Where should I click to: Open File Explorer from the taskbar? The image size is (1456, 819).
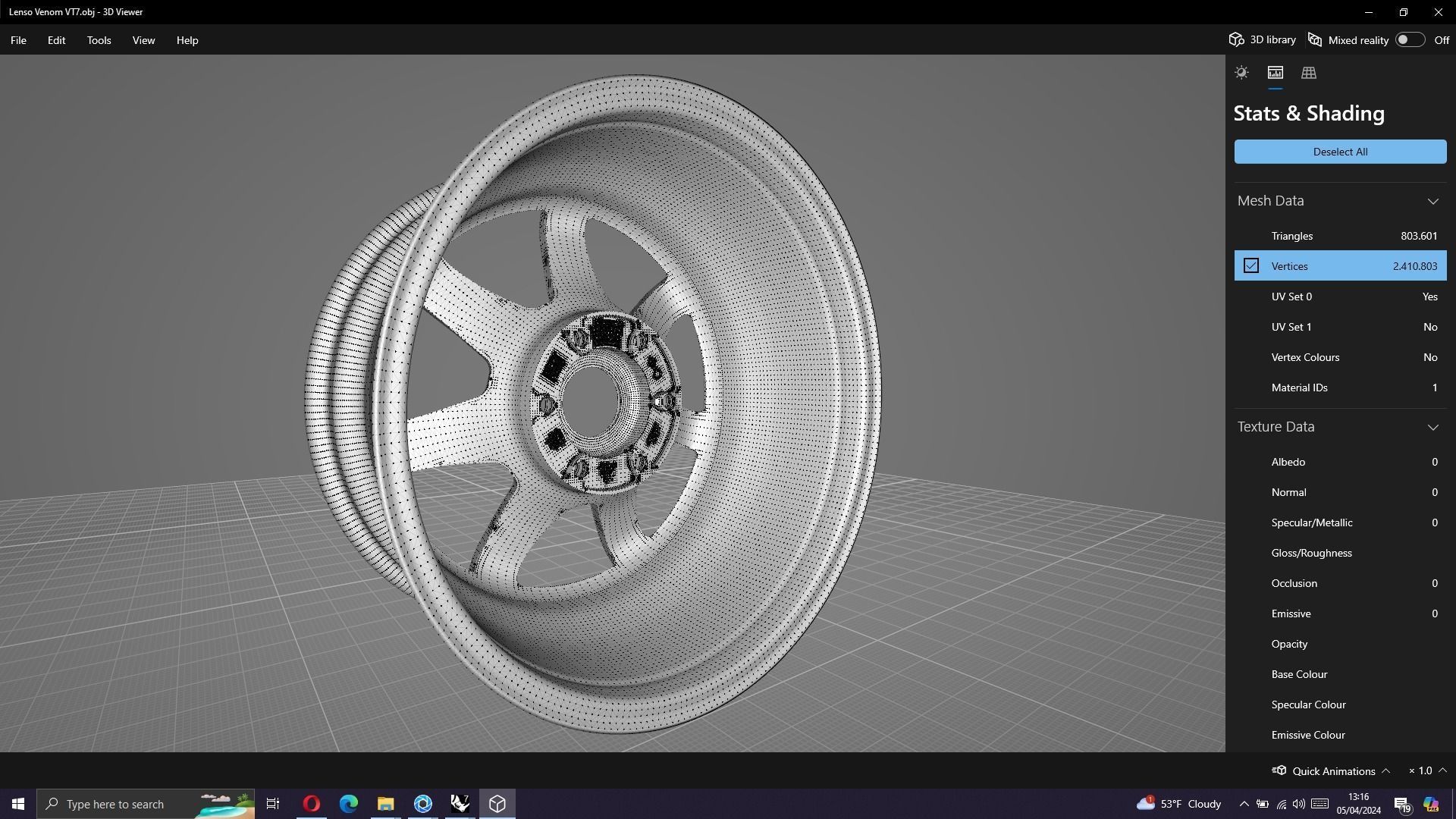(385, 804)
